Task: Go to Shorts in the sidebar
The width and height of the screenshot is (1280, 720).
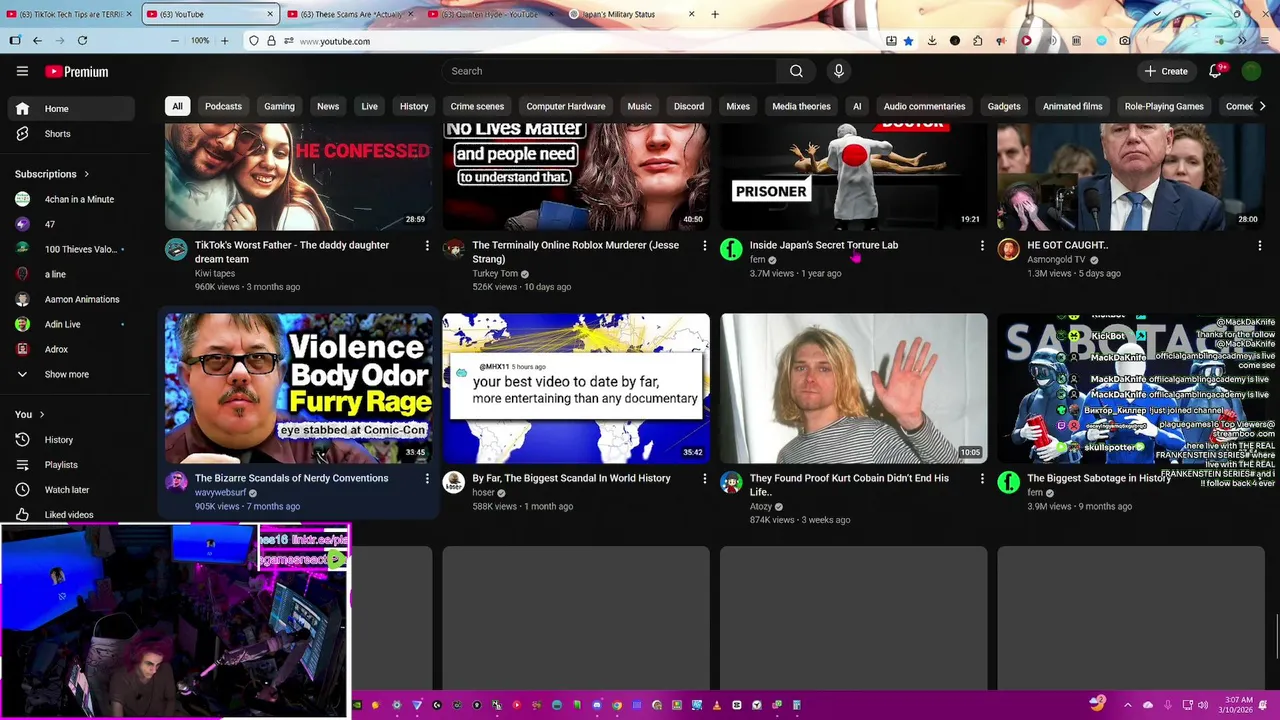Action: click(x=70, y=134)
